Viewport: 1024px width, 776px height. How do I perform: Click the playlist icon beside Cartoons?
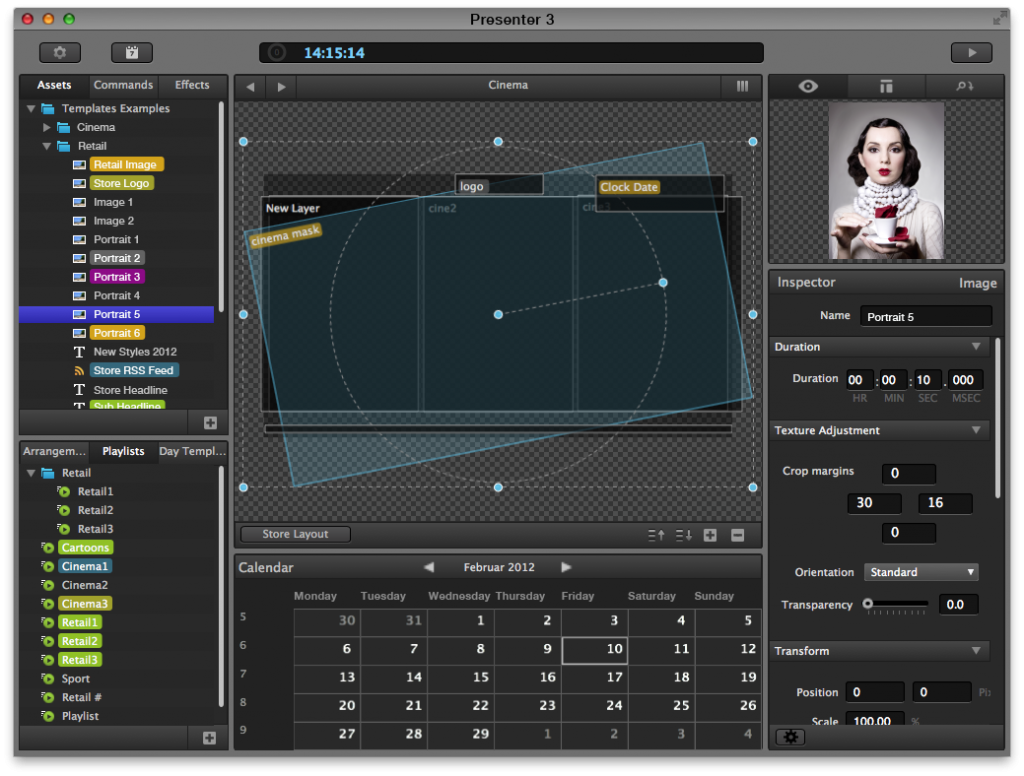48,547
